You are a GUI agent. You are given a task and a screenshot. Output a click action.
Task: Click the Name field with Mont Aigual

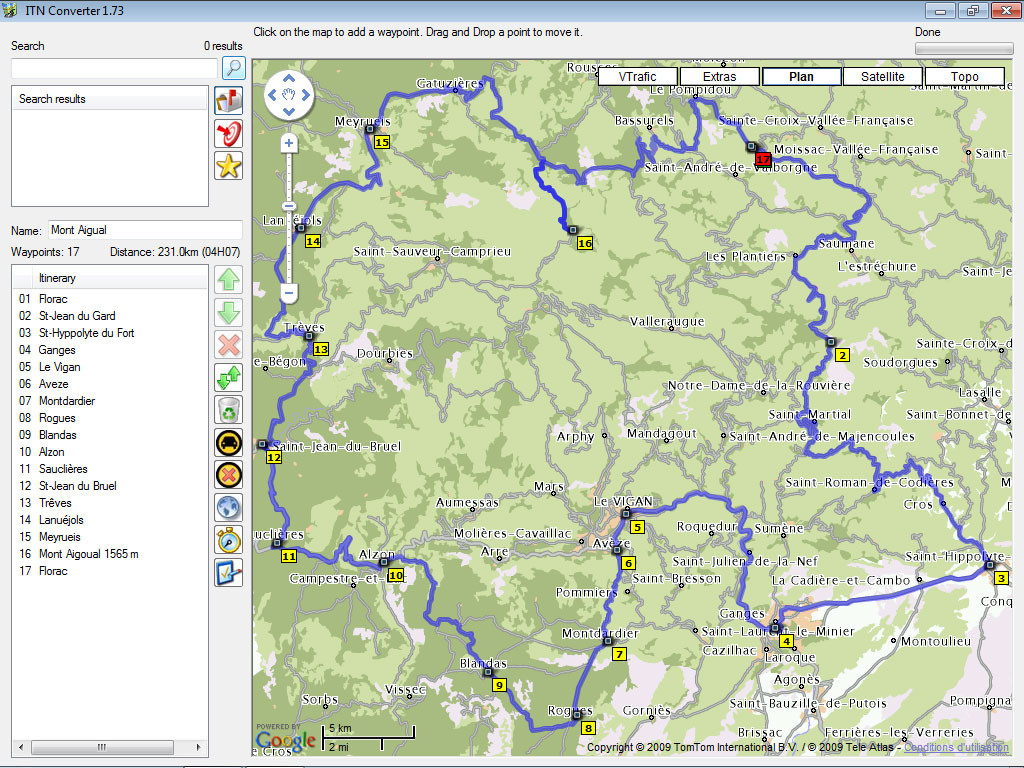[x=145, y=230]
